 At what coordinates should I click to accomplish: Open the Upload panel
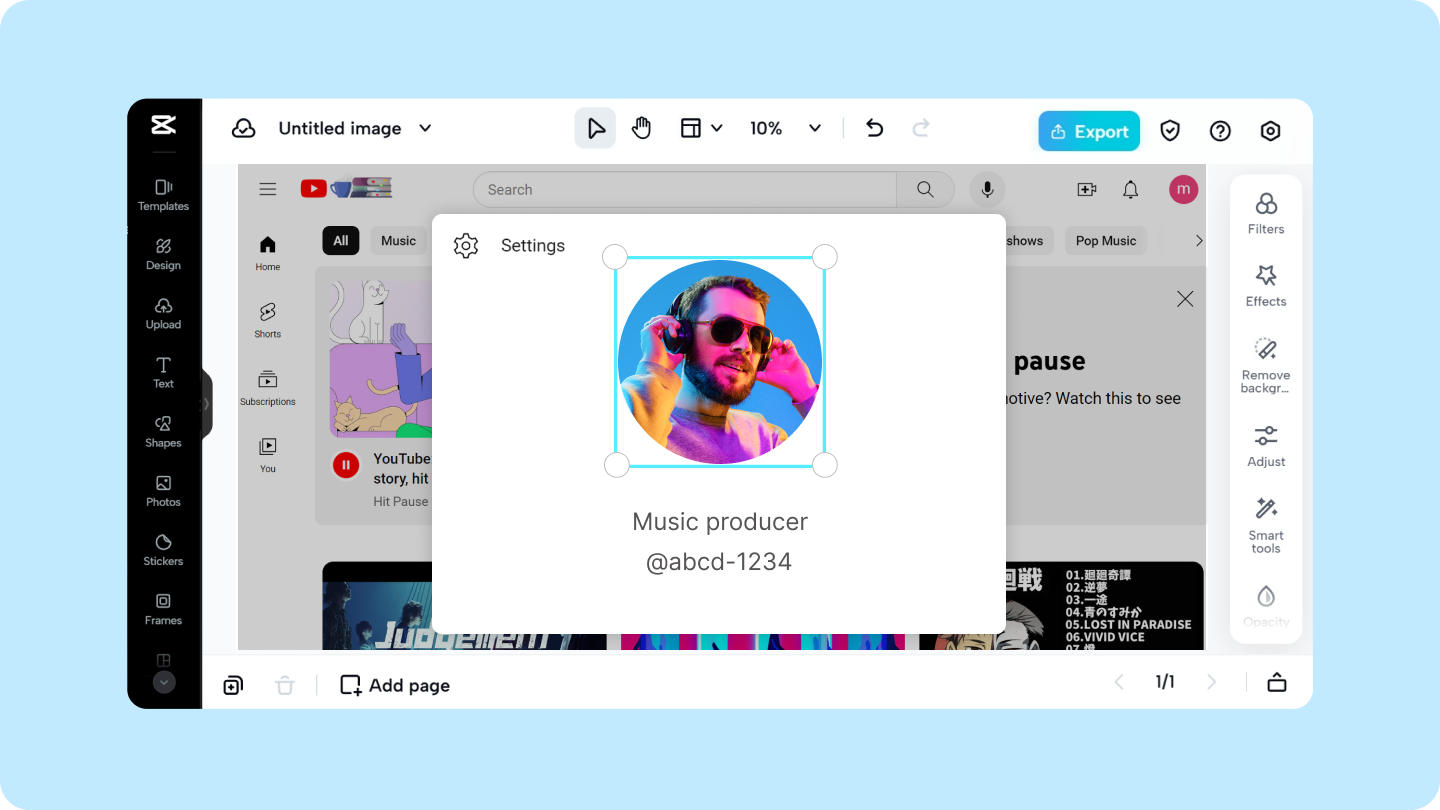163,313
